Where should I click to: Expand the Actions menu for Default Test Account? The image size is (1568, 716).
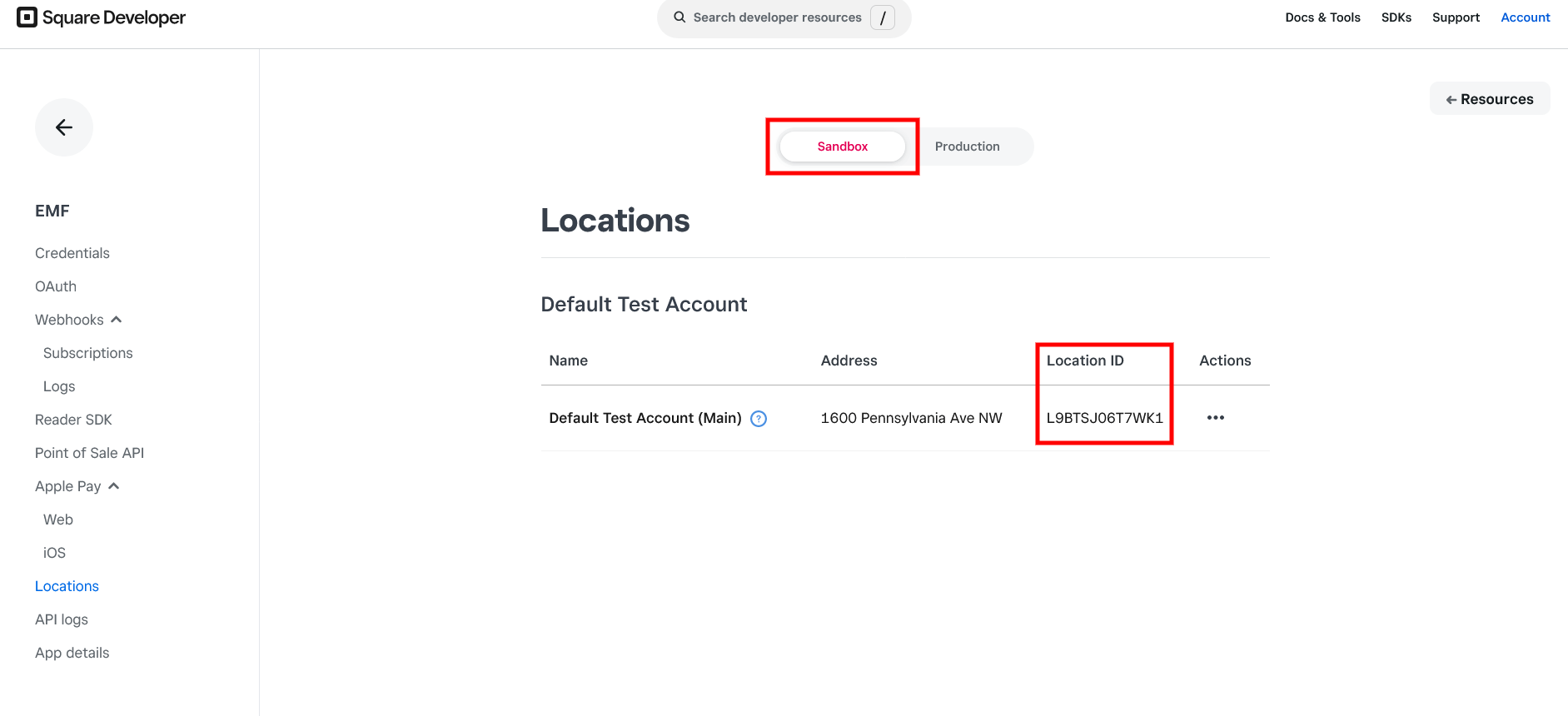[1215, 418]
